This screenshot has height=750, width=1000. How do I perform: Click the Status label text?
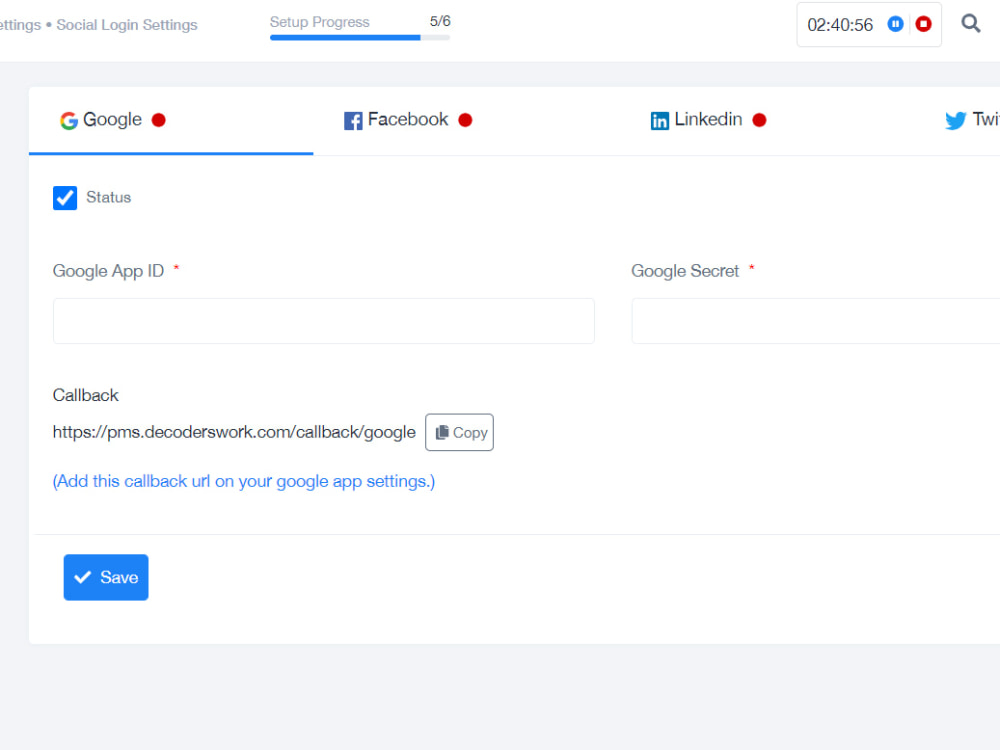pyautogui.click(x=108, y=198)
